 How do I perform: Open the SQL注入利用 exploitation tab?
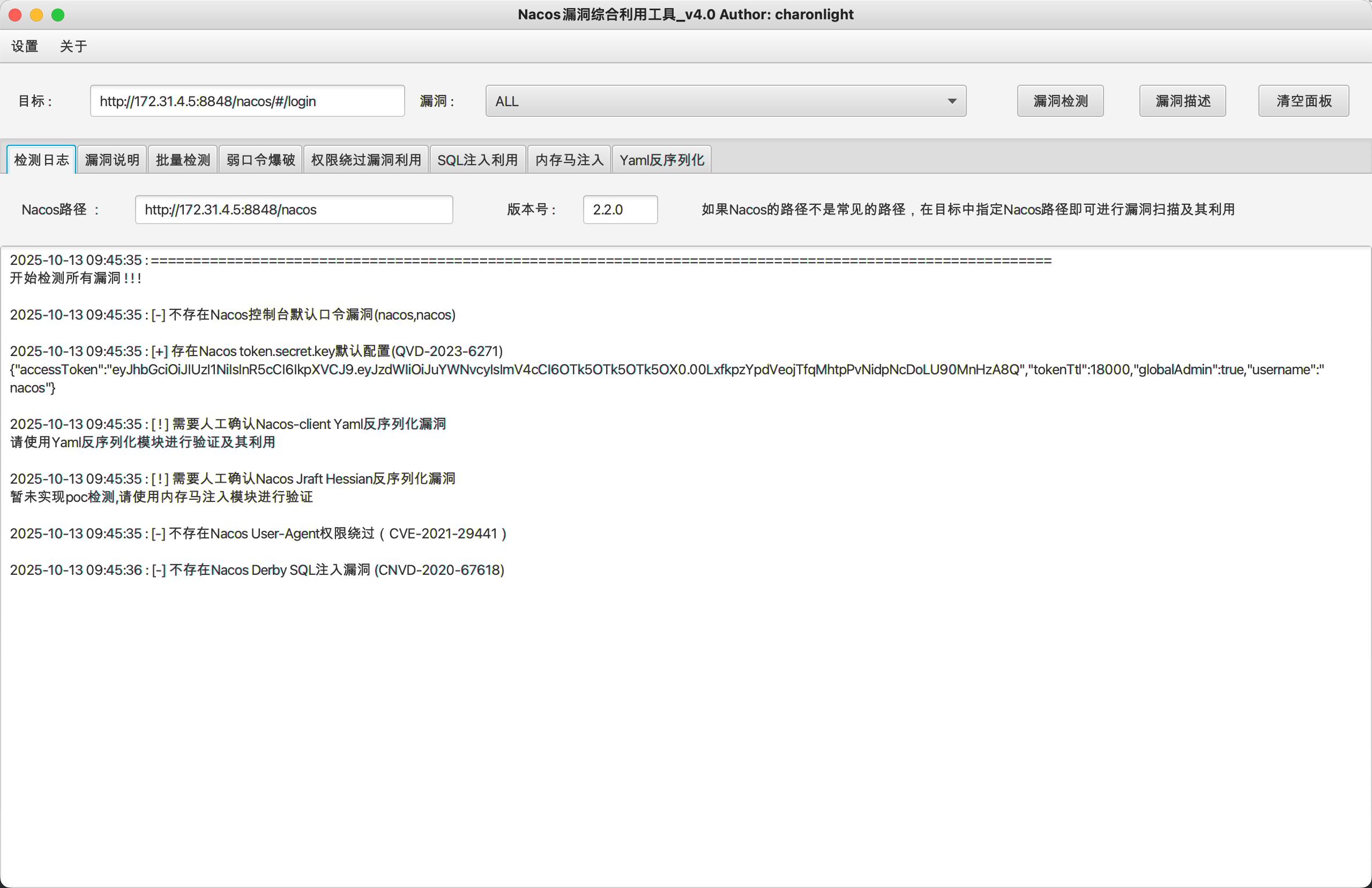point(477,160)
